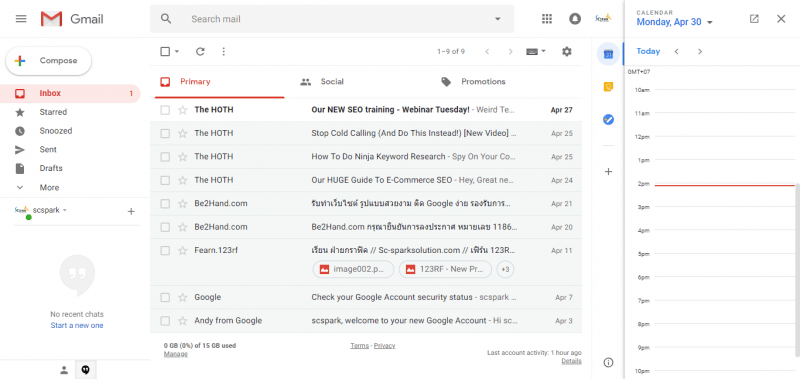
Task: Open input tools keyboard dropdown
Action: 536,52
